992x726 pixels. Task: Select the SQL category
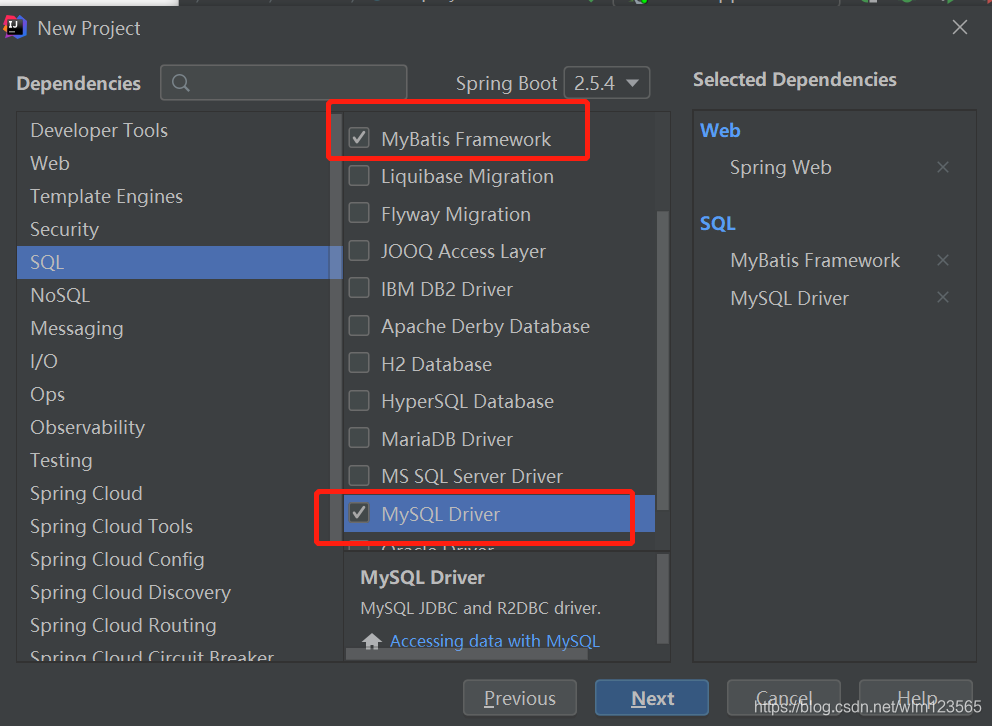point(180,262)
